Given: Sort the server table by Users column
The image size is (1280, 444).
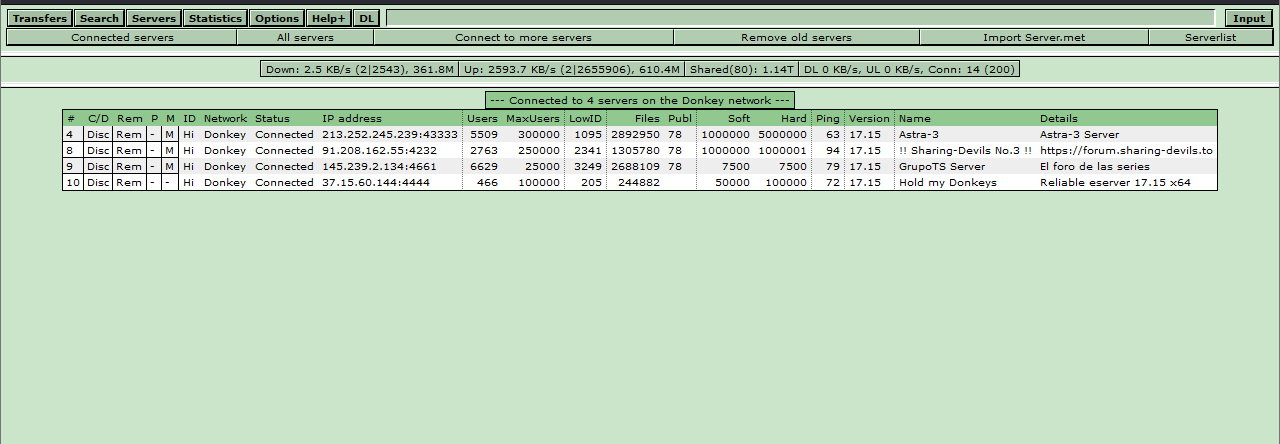Looking at the screenshot, I should click(x=482, y=118).
